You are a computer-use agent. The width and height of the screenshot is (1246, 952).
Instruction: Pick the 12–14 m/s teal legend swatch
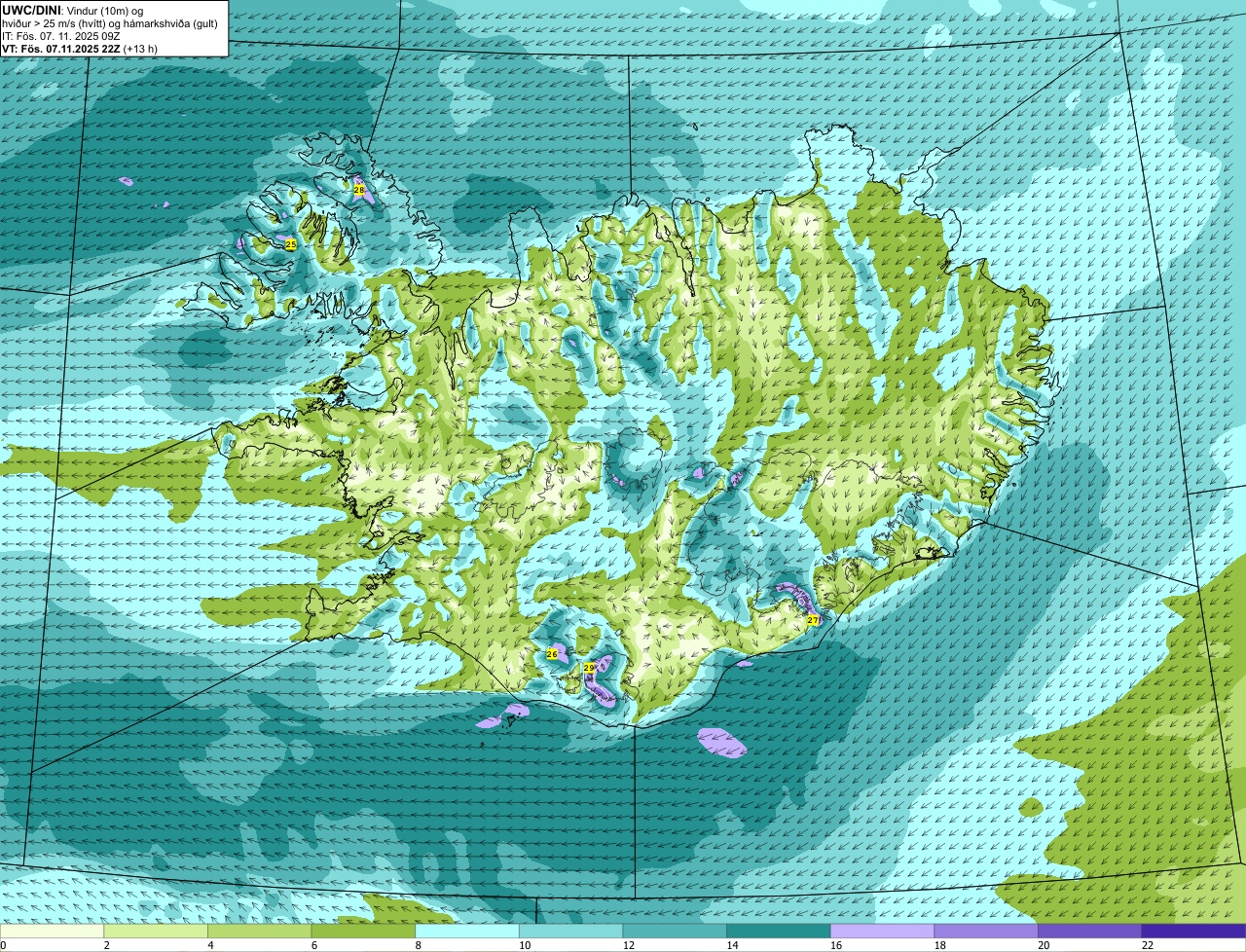[x=675, y=932]
